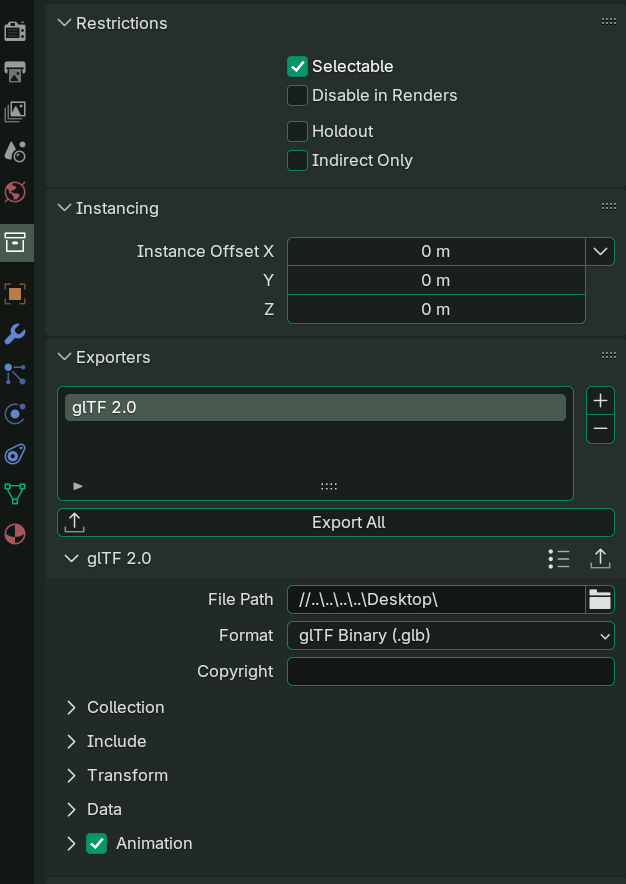Uncheck the Selectable checkbox
Image resolution: width=626 pixels, height=884 pixels.
[x=297, y=67]
